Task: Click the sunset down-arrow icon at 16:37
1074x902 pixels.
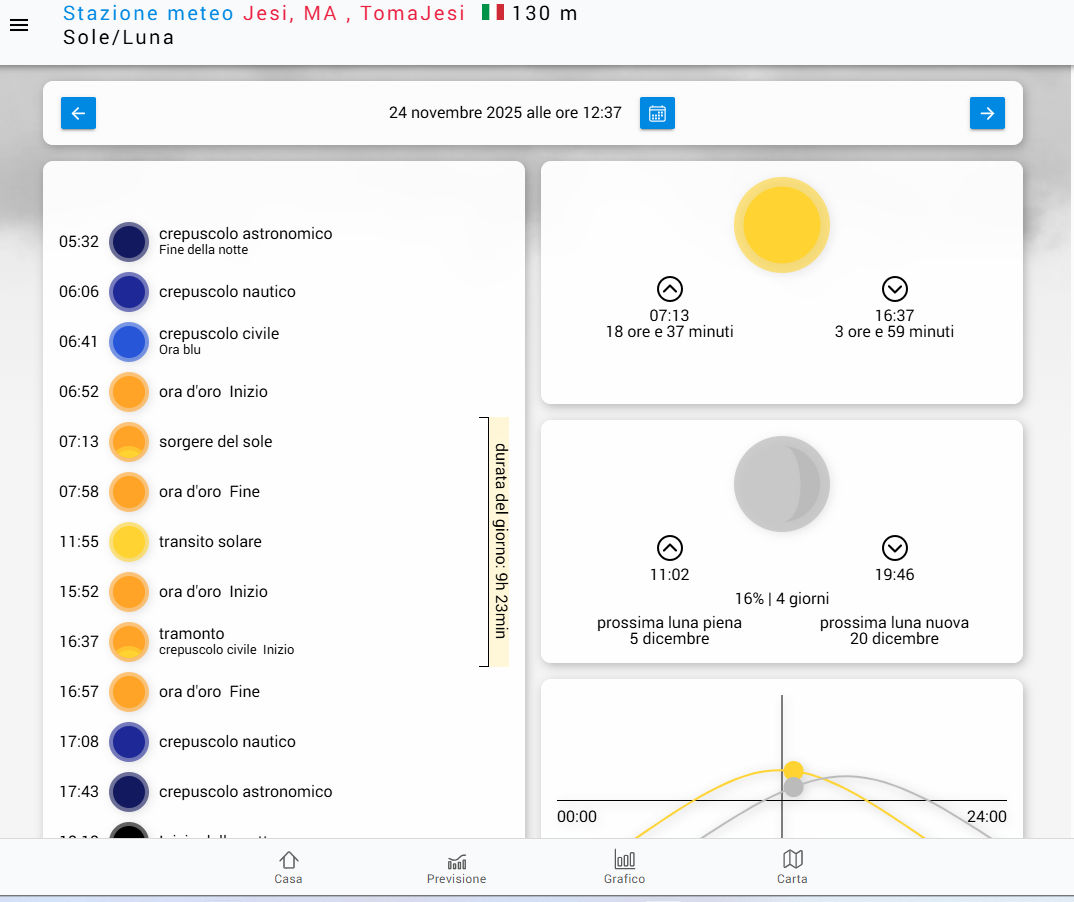Action: tap(894, 289)
